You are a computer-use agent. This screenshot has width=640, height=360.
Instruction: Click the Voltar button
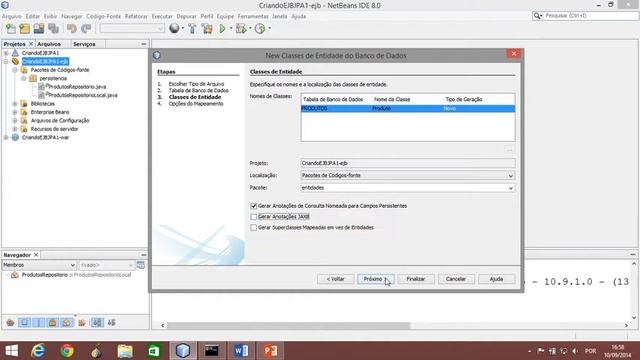point(336,279)
